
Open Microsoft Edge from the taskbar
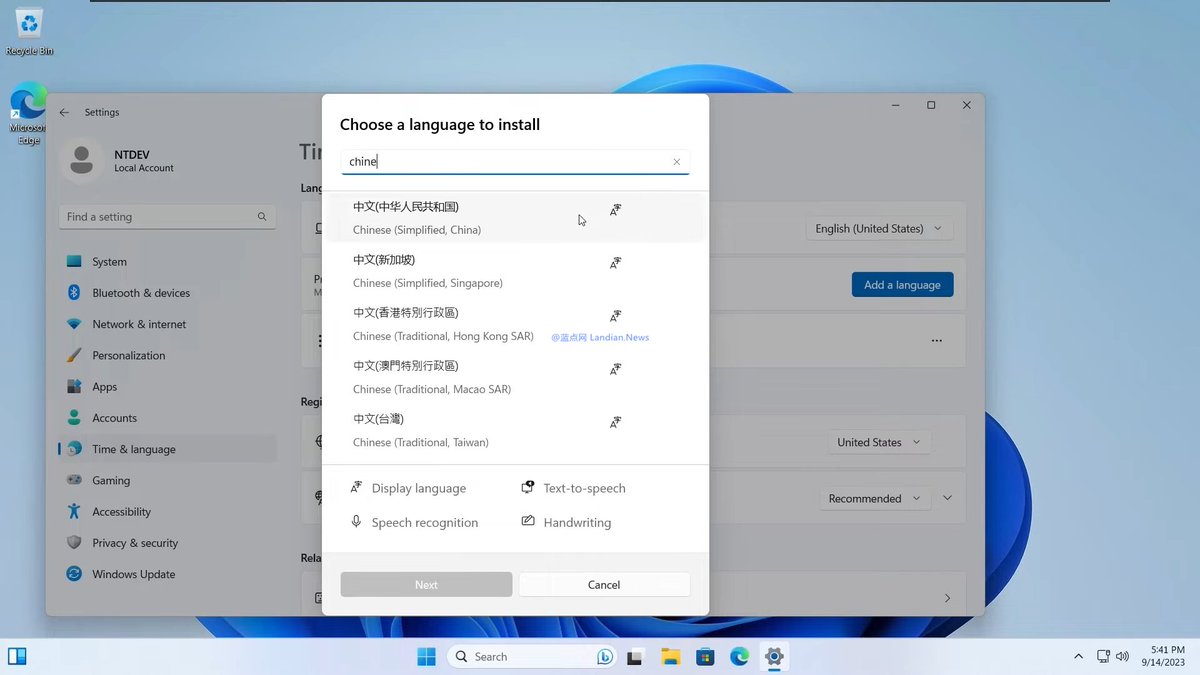click(739, 656)
